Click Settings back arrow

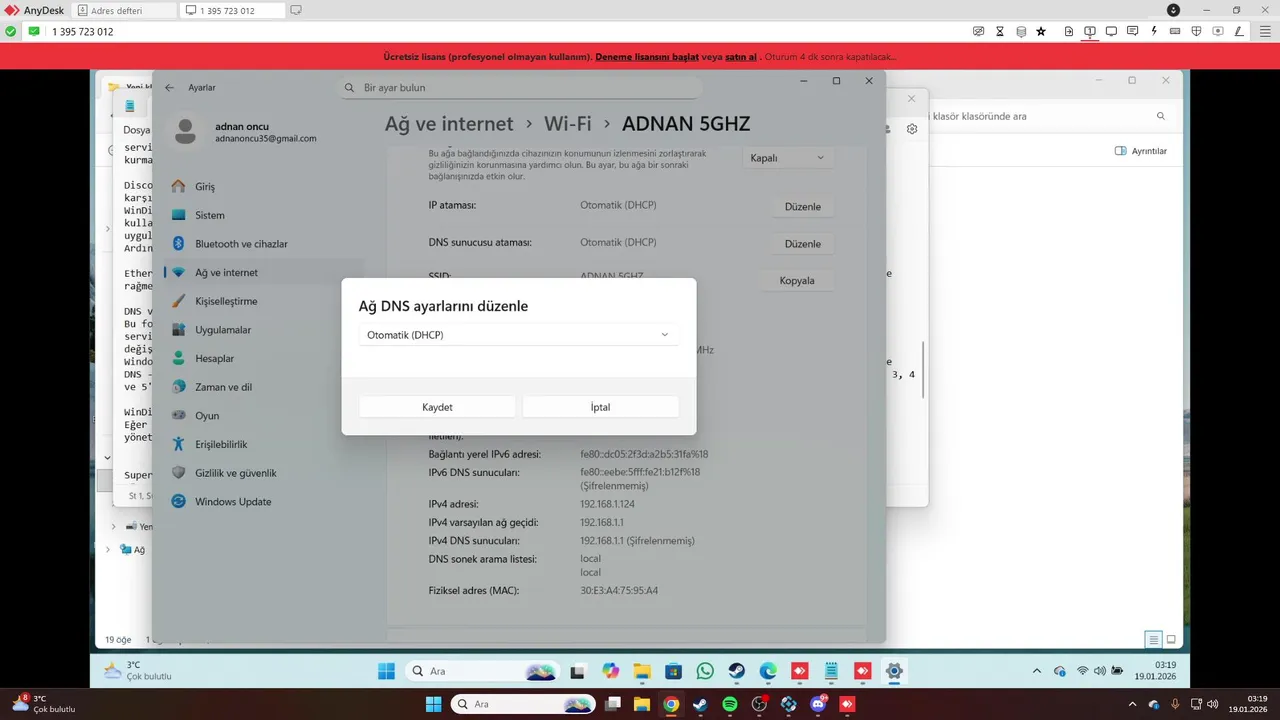point(169,87)
